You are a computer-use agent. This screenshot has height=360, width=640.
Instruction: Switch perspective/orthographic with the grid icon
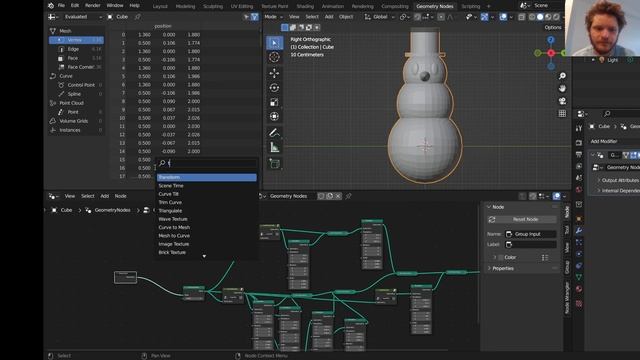point(562,113)
